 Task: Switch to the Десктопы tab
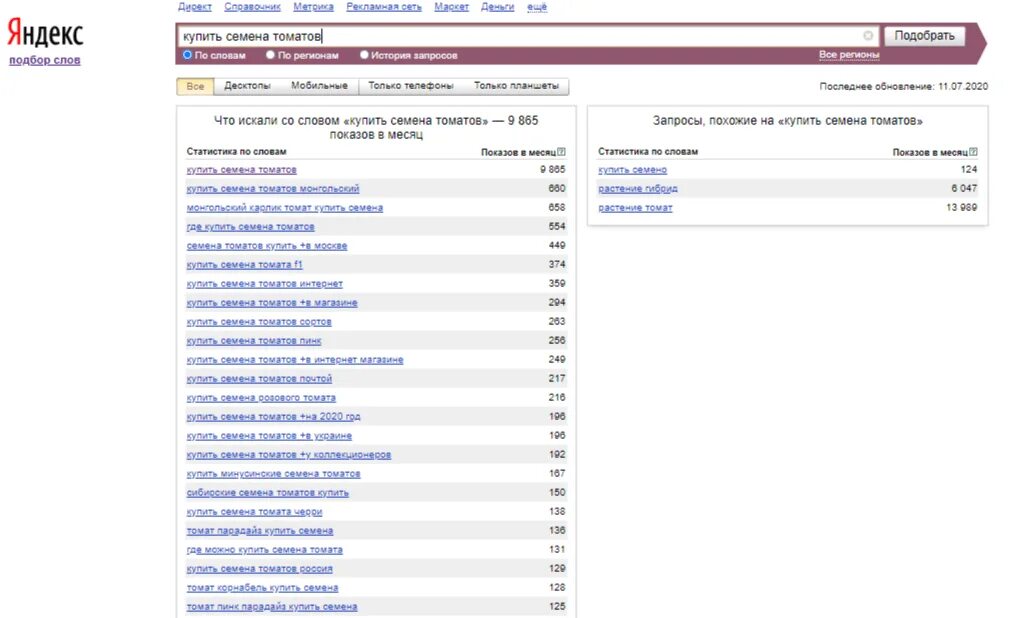pos(247,86)
